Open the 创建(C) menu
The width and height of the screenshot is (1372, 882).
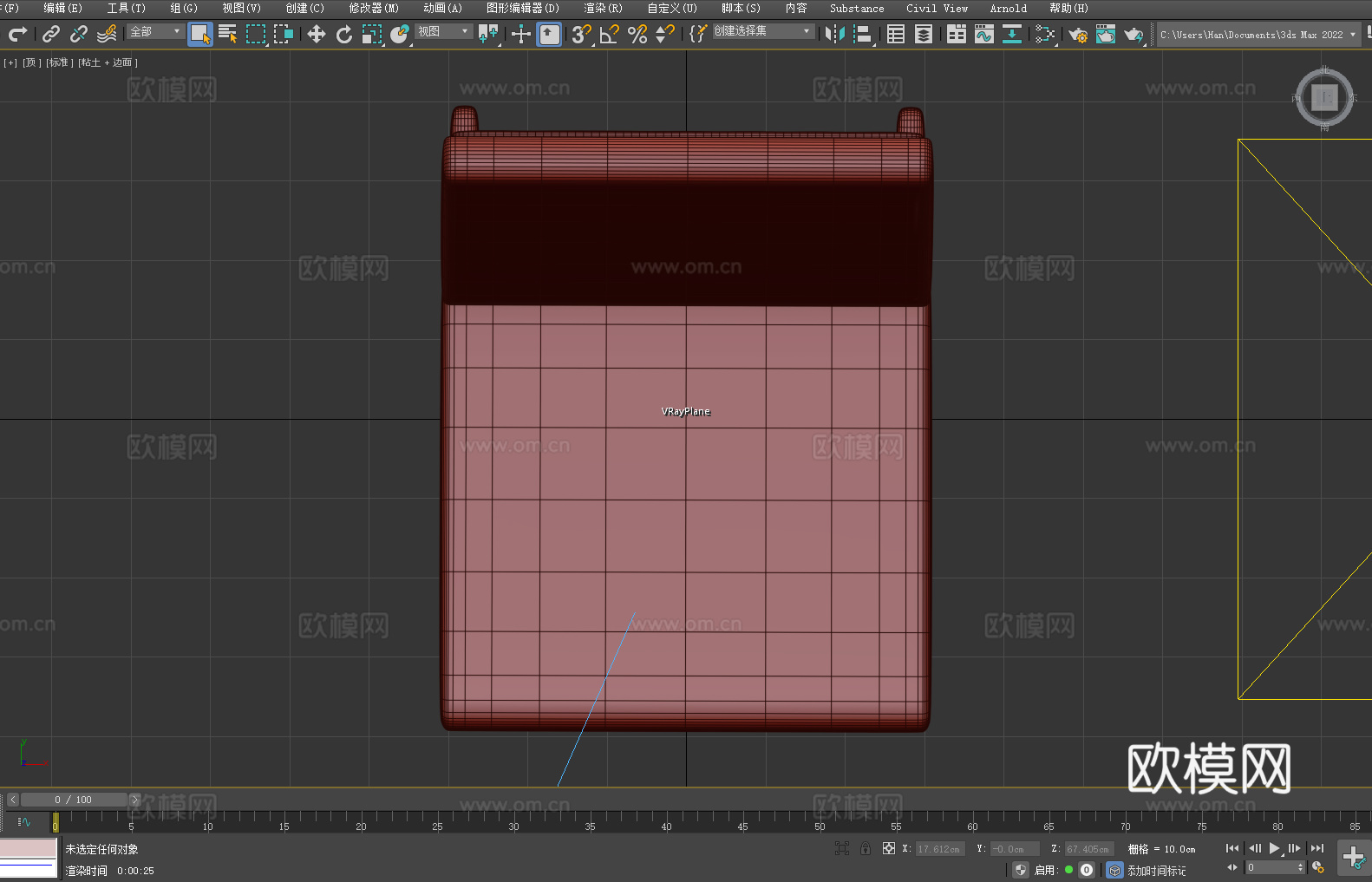click(304, 8)
